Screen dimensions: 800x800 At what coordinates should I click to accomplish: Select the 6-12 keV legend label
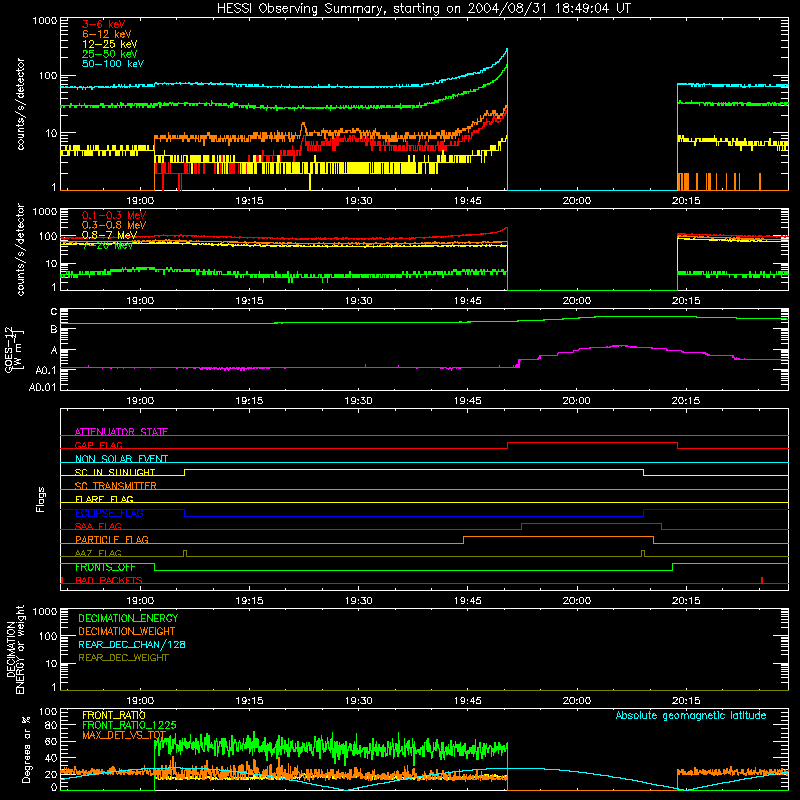click(x=107, y=34)
